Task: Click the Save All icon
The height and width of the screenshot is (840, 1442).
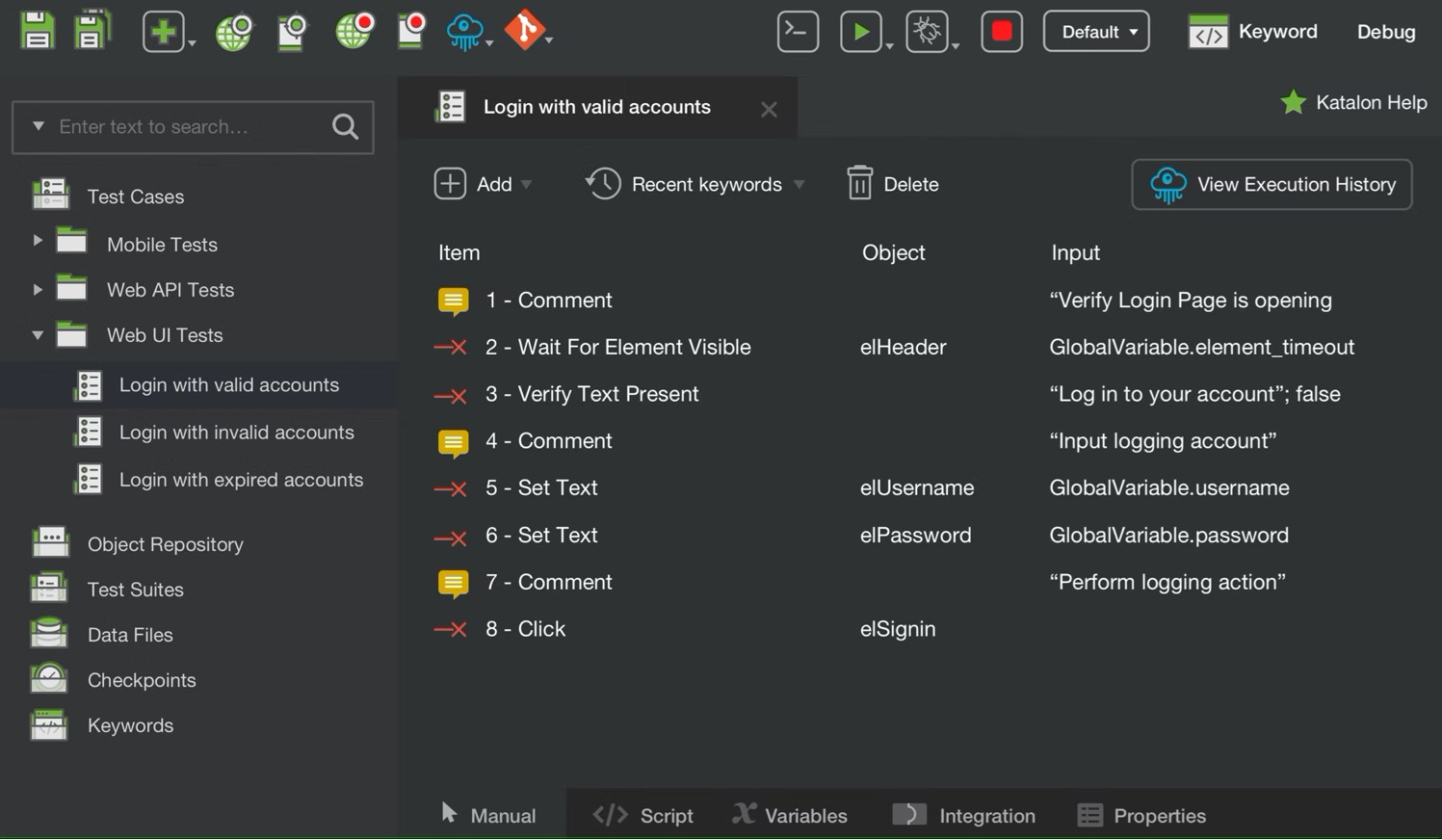Action: tap(92, 30)
